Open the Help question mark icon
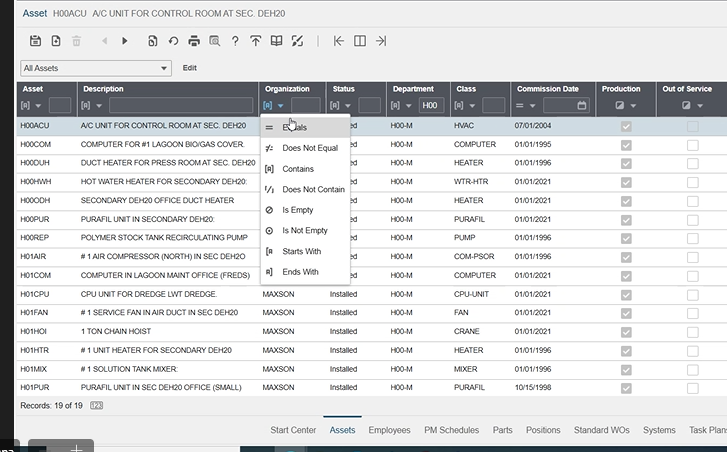727x452 pixels. pyautogui.click(x=235, y=41)
